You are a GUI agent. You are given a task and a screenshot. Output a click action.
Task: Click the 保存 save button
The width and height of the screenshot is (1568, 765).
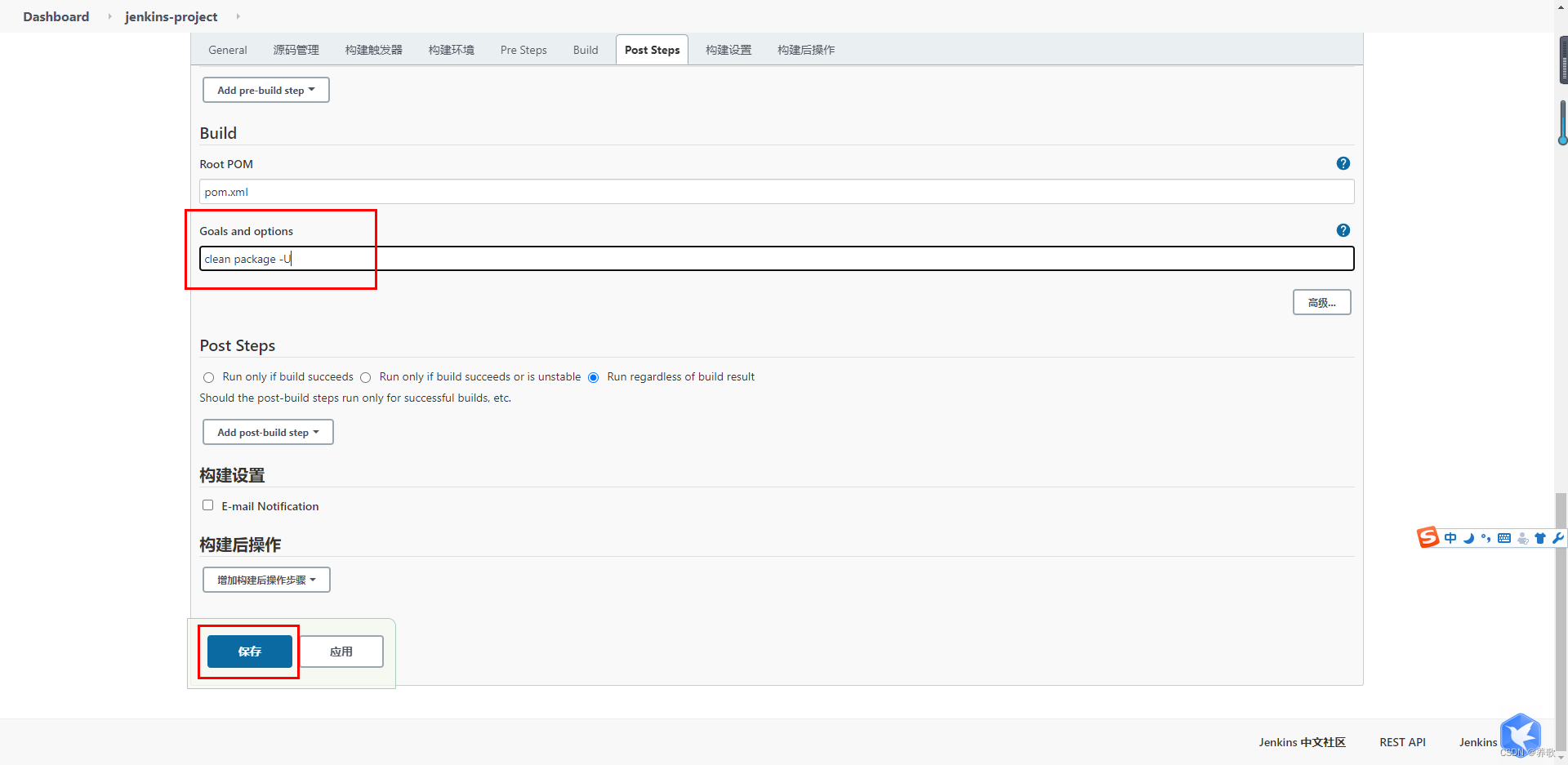pos(249,652)
